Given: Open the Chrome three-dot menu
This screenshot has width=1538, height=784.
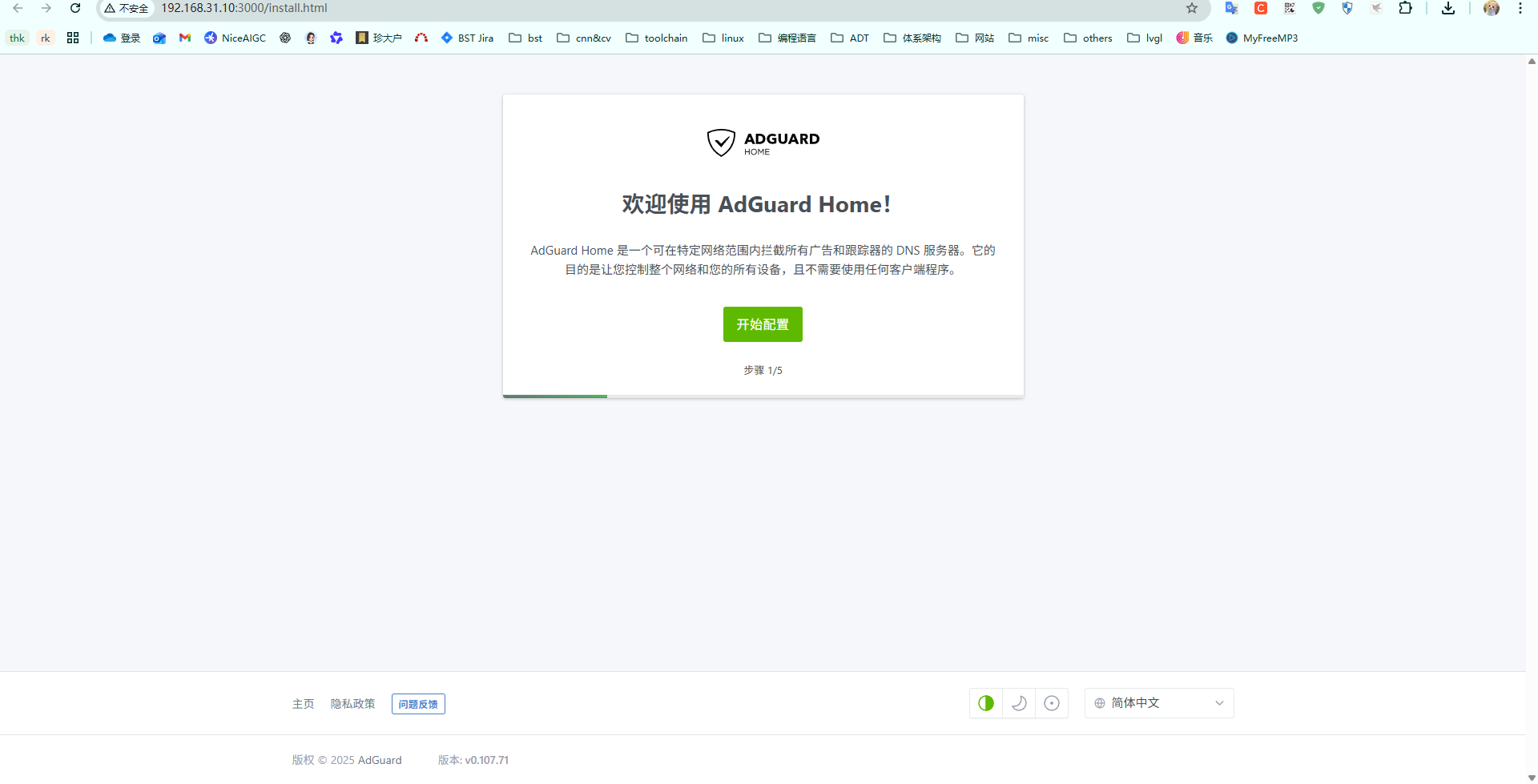Looking at the screenshot, I should 1520,8.
